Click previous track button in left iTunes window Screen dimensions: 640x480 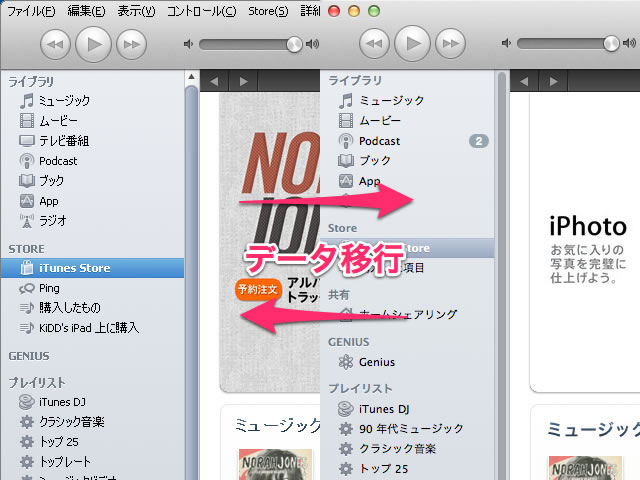click(55, 44)
